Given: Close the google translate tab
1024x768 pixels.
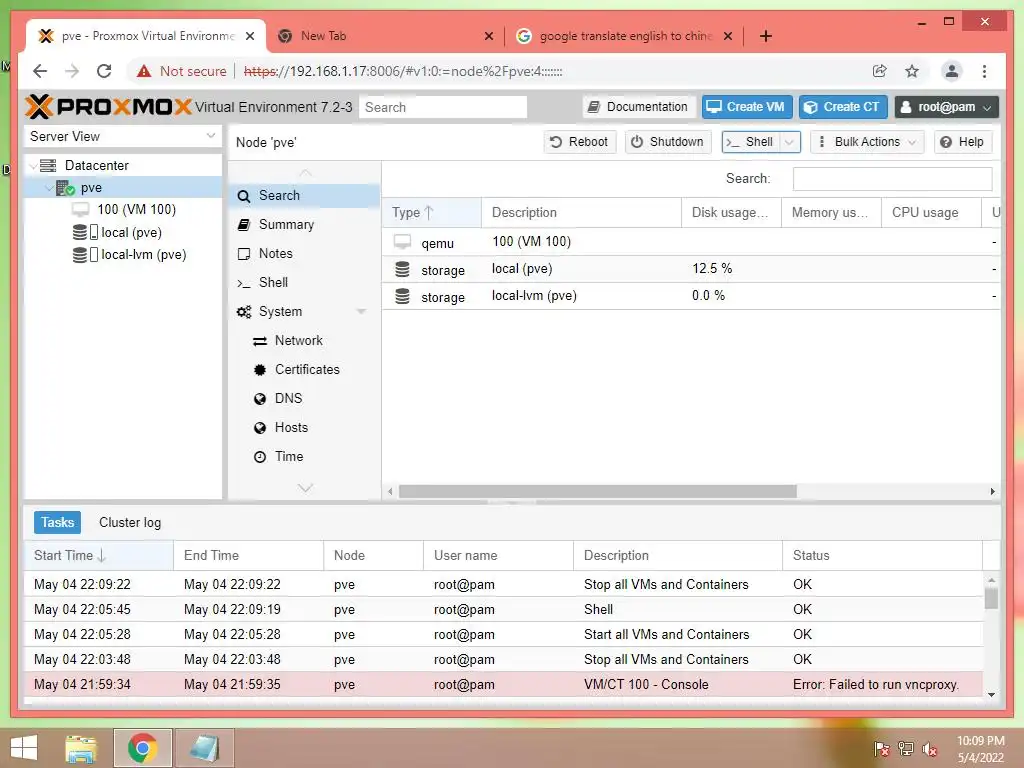Looking at the screenshot, I should point(728,36).
